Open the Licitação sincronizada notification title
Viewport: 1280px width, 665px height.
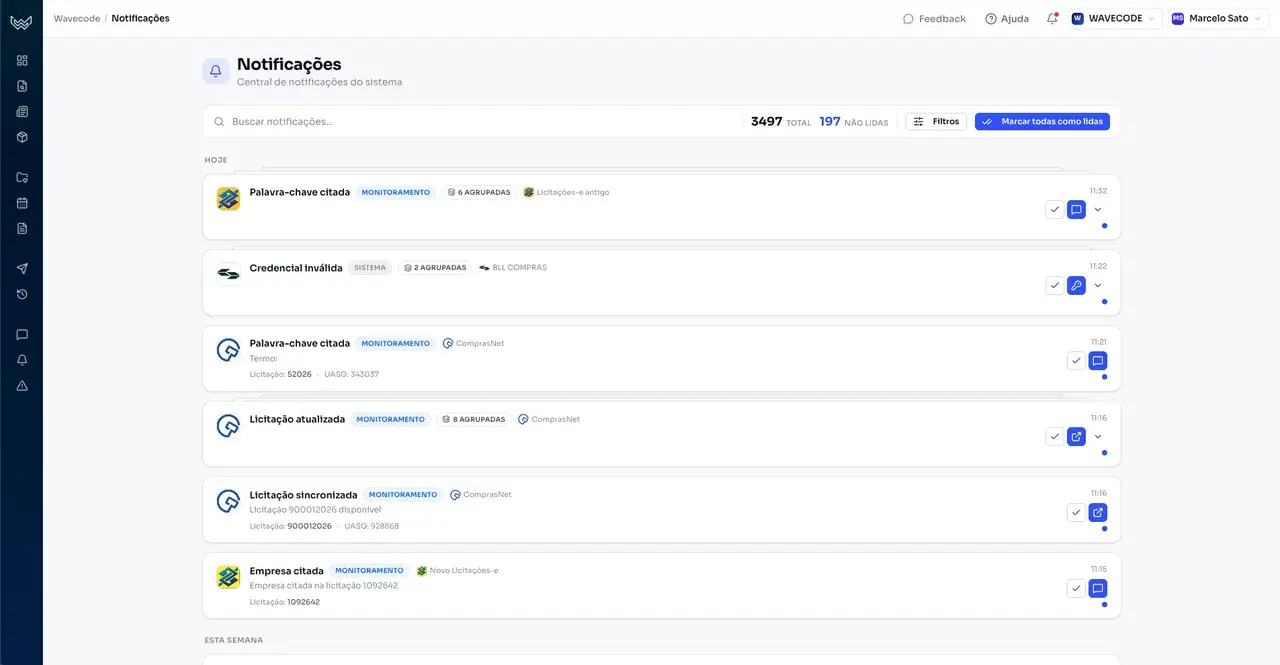coord(303,495)
